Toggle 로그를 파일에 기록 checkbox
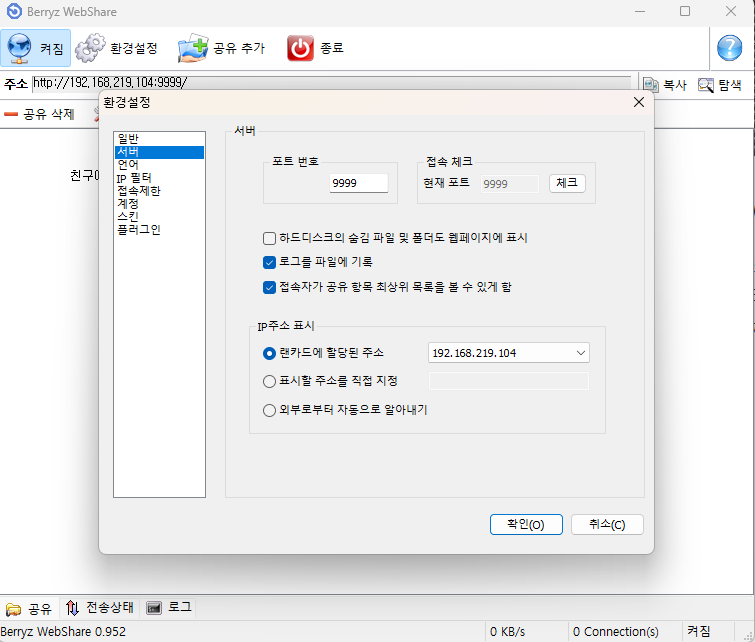The width and height of the screenshot is (755, 642). coord(269,262)
